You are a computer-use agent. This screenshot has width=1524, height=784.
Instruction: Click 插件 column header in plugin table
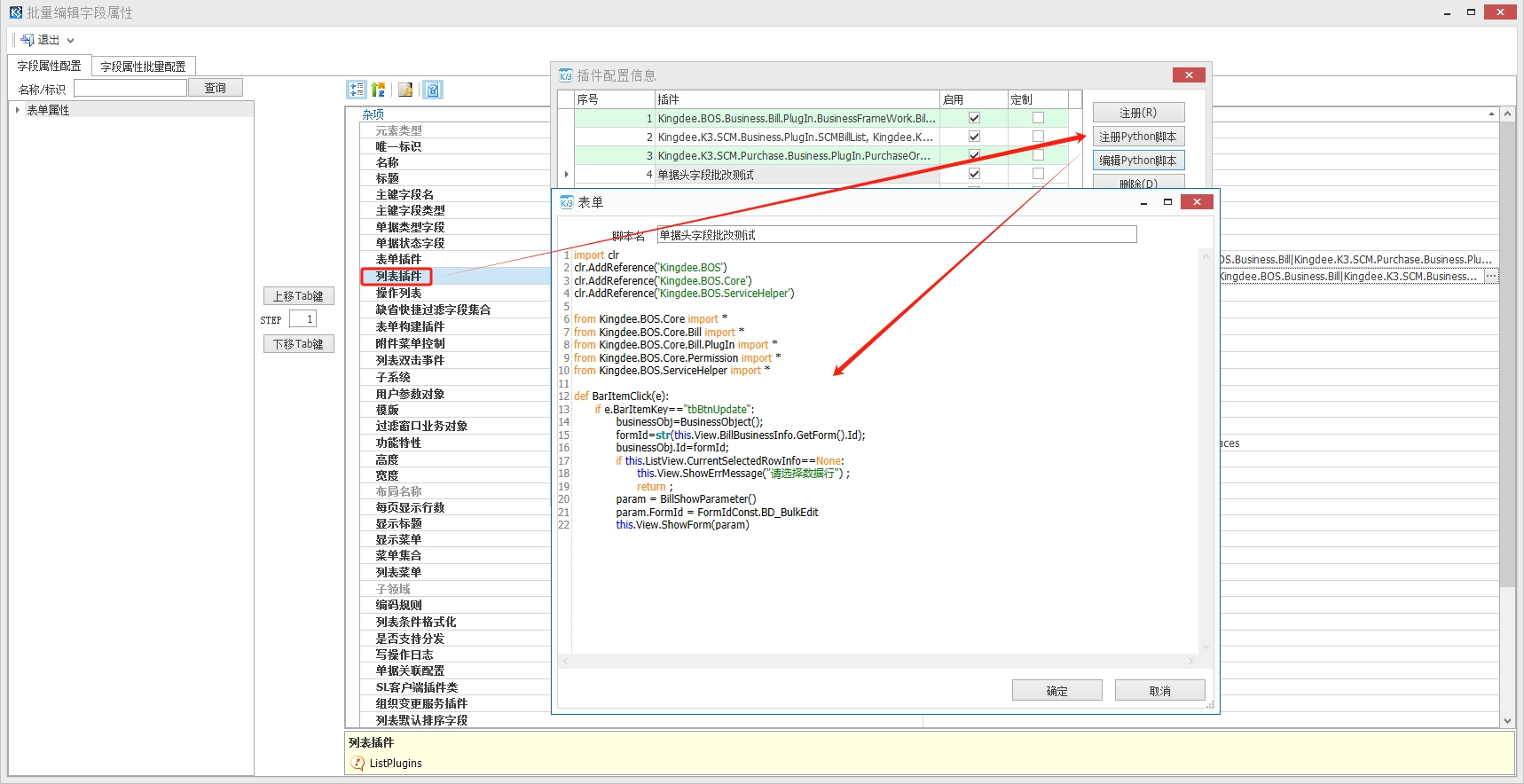tap(797, 99)
